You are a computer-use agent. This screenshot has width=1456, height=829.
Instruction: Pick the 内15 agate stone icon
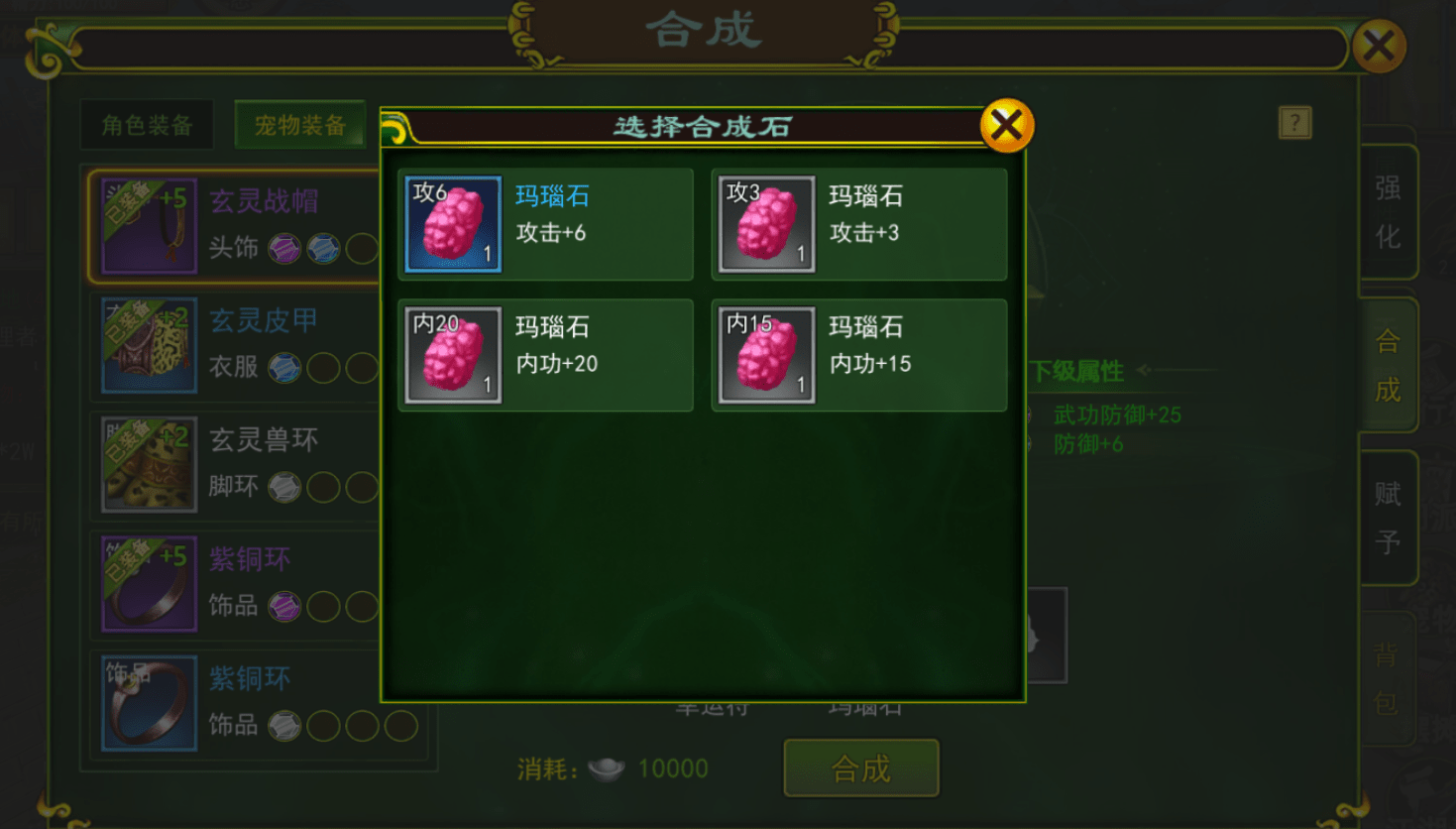766,355
